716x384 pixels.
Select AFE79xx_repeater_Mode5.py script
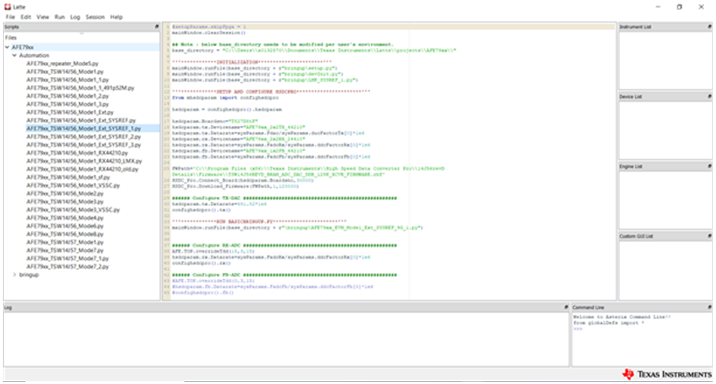pyautogui.click(x=62, y=63)
